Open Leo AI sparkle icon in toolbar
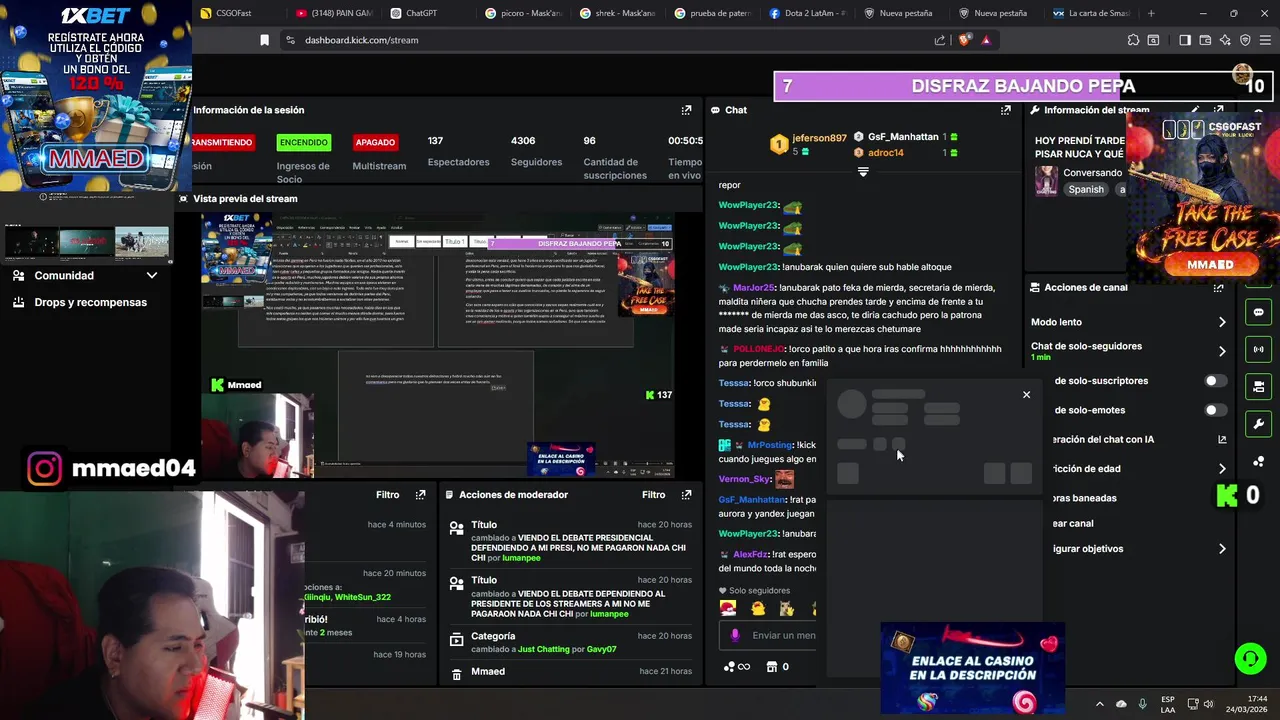Image resolution: width=1280 pixels, height=720 pixels. coord(1225,40)
